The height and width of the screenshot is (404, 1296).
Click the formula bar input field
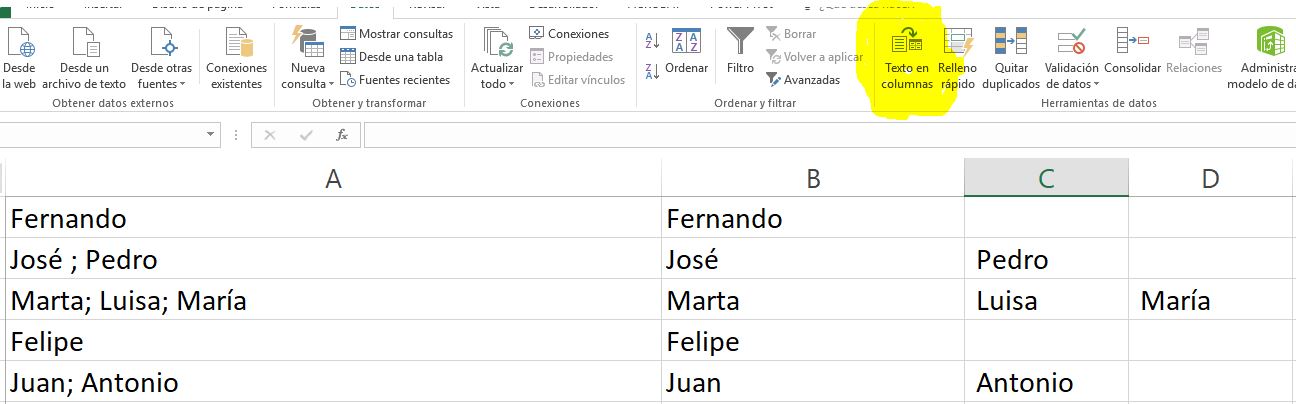800,135
